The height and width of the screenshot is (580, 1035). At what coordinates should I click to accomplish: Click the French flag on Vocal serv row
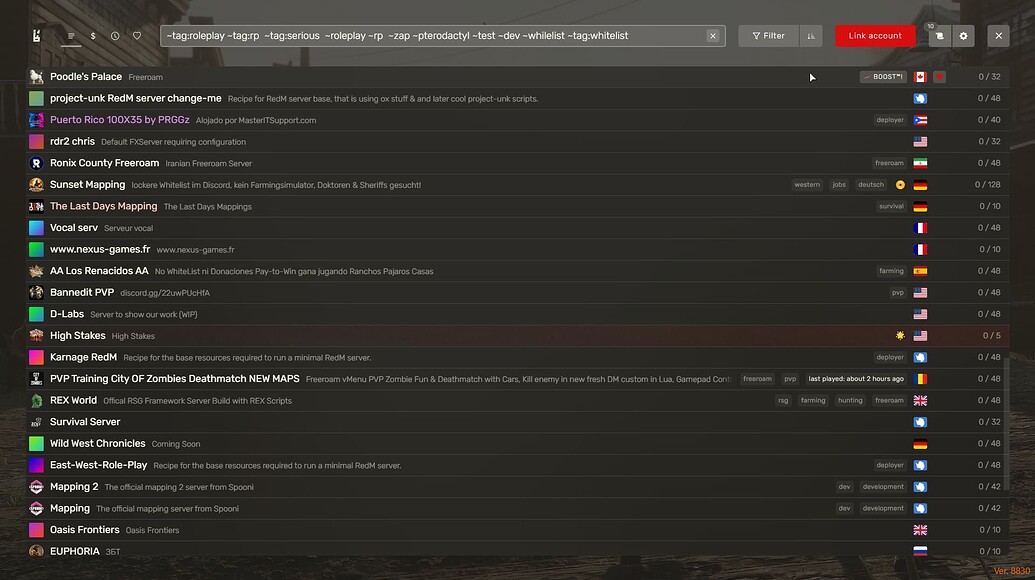[x=920, y=228]
